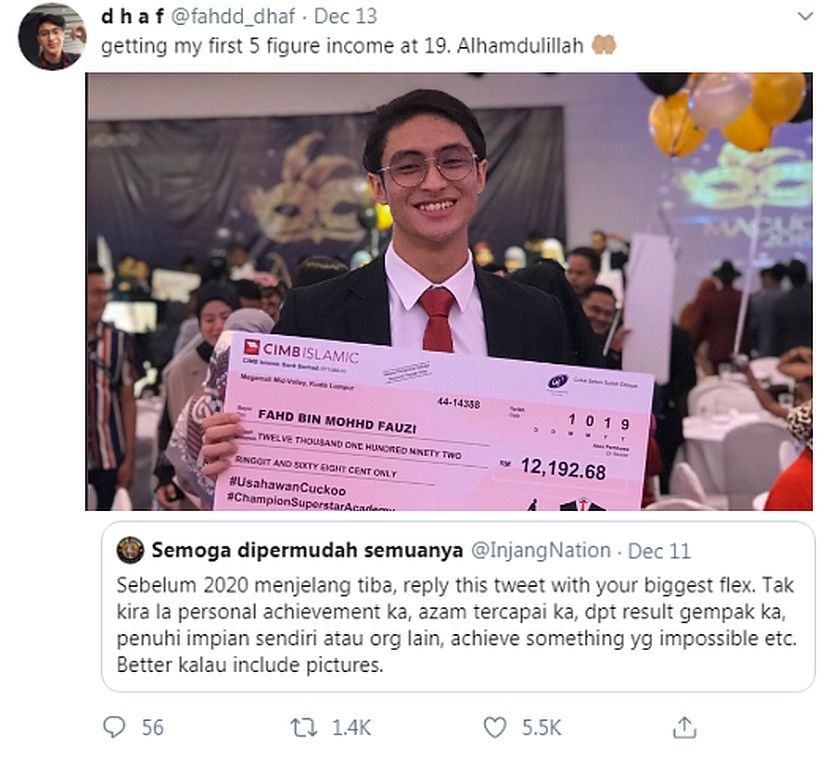Open d h a f's profile avatar
Image resolution: width=830 pixels, height=757 pixels.
point(51,37)
